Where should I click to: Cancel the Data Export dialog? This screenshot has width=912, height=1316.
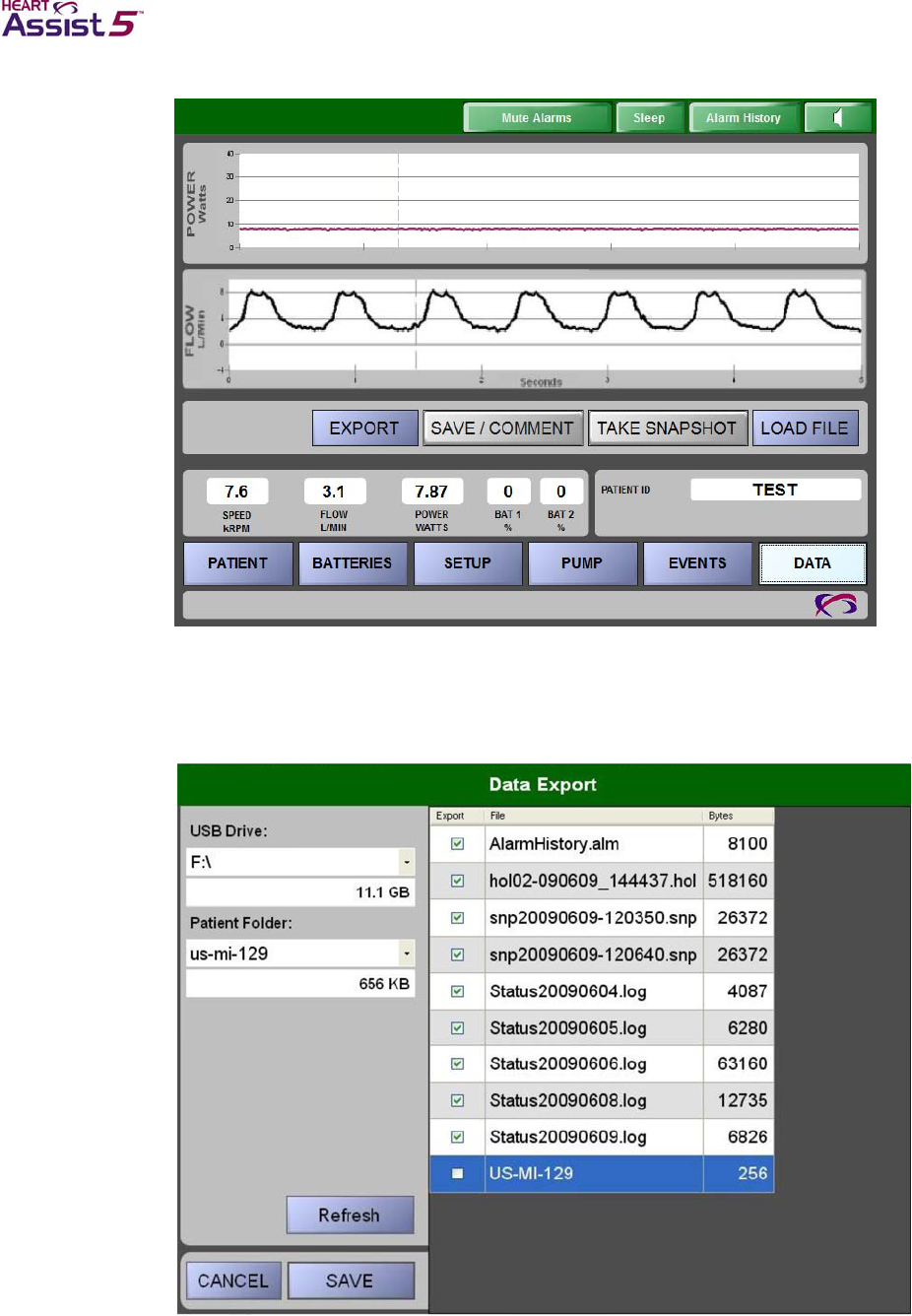(x=233, y=1281)
